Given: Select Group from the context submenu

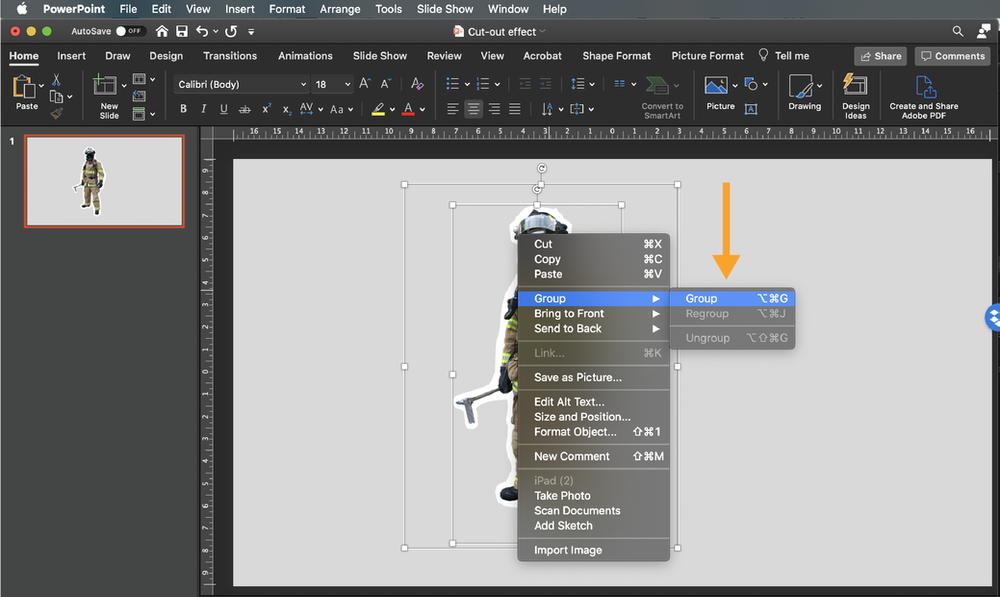Looking at the screenshot, I should tap(701, 298).
